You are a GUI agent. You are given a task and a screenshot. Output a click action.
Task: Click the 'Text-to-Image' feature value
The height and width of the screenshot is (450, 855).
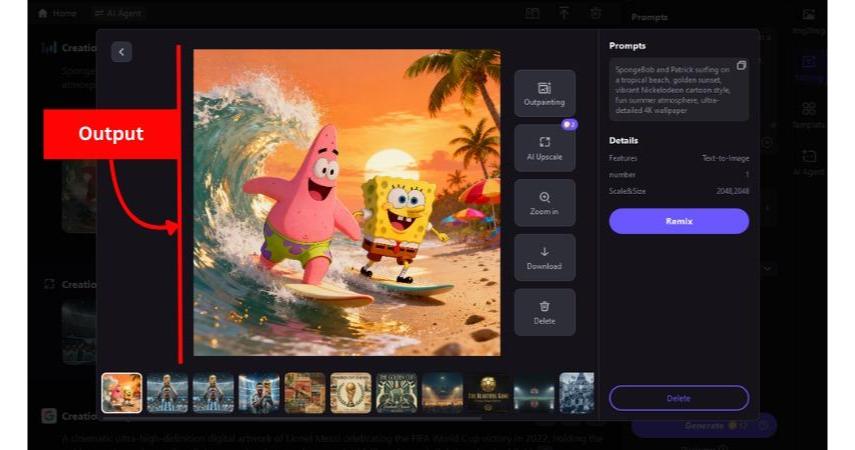click(x=725, y=158)
